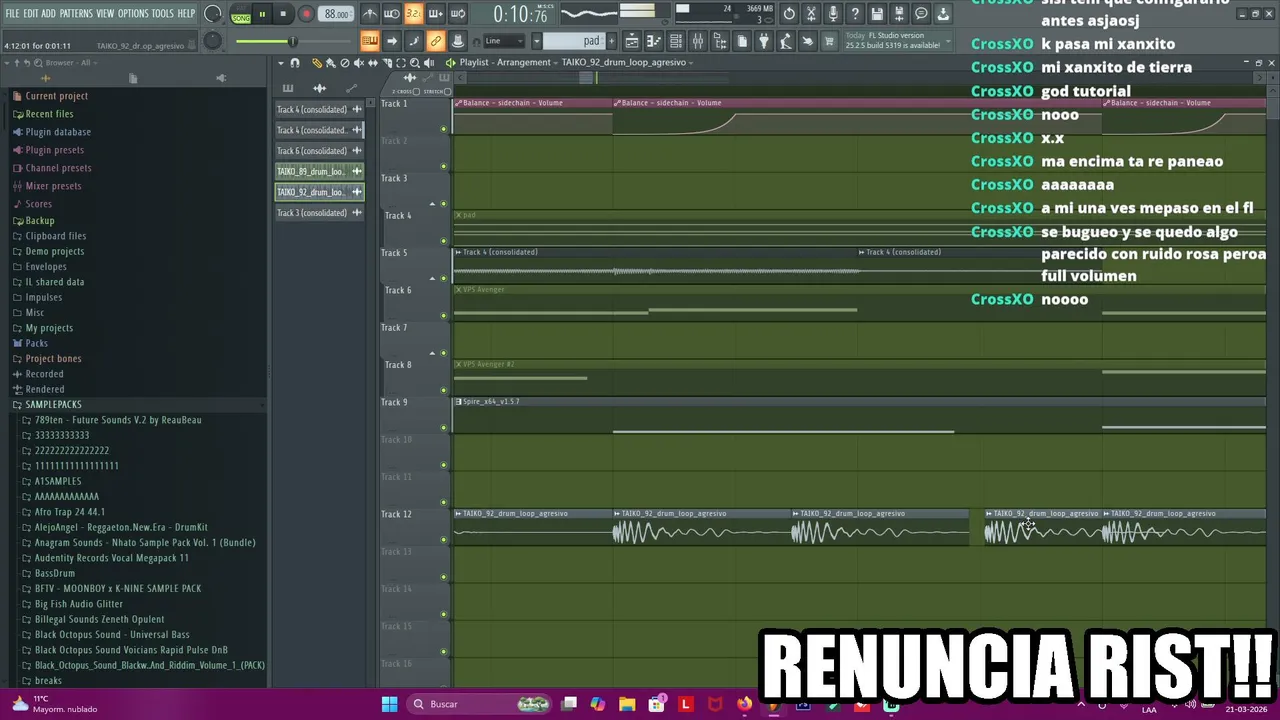Select the zoom magnifier tool in Playlist
This screenshot has height=720, width=1280.
(x=415, y=62)
